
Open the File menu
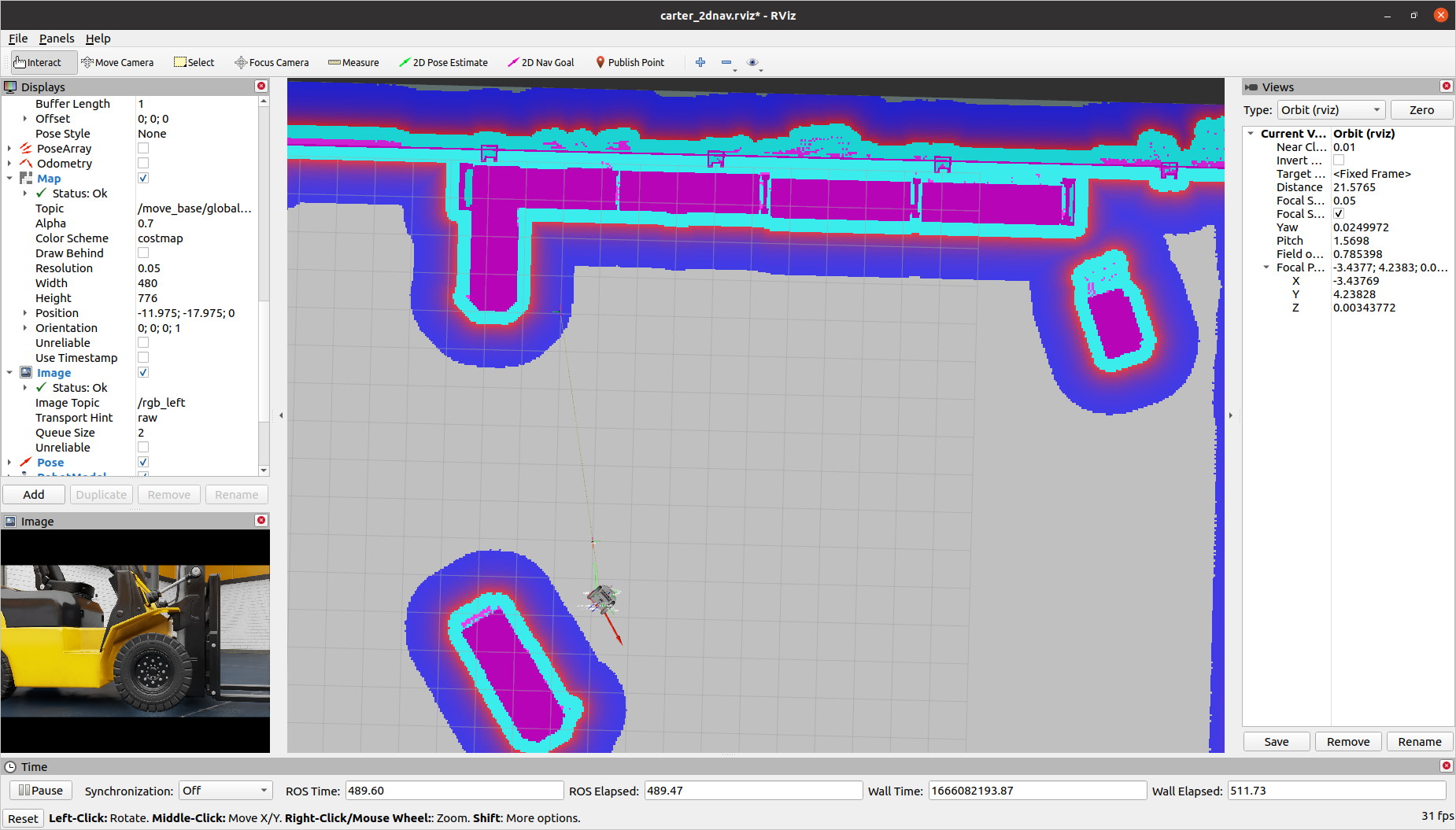pyautogui.click(x=18, y=39)
